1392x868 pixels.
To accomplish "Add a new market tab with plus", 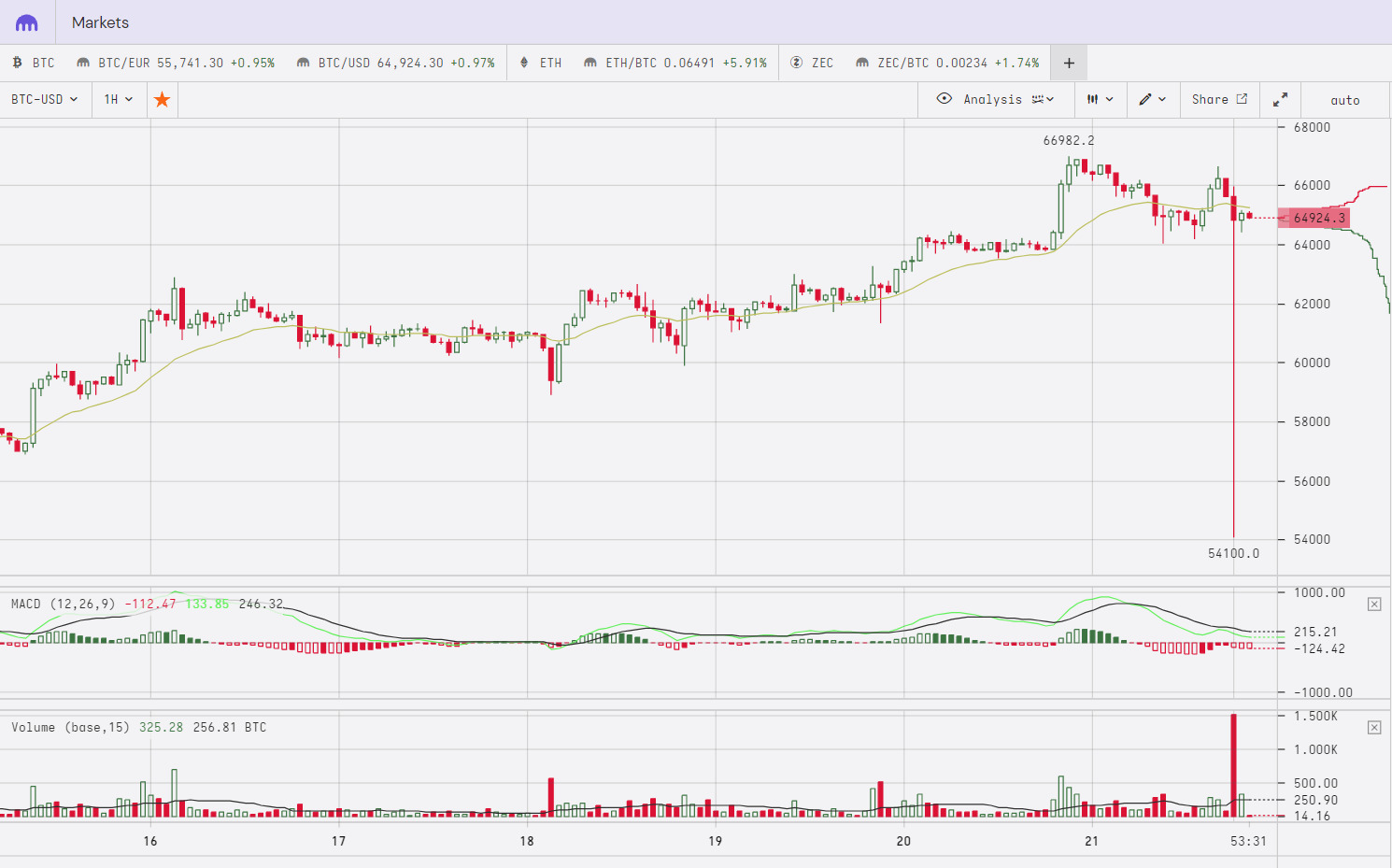I will click(1069, 64).
